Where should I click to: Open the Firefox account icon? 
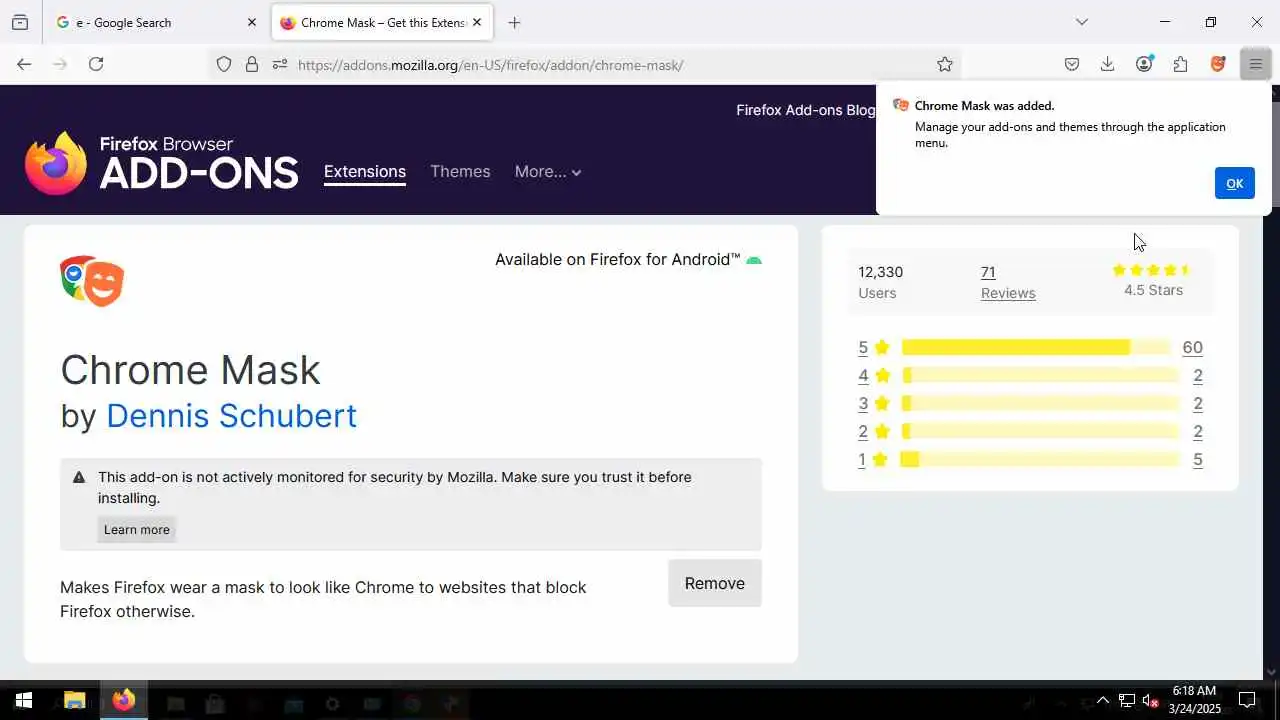pyautogui.click(x=1145, y=64)
